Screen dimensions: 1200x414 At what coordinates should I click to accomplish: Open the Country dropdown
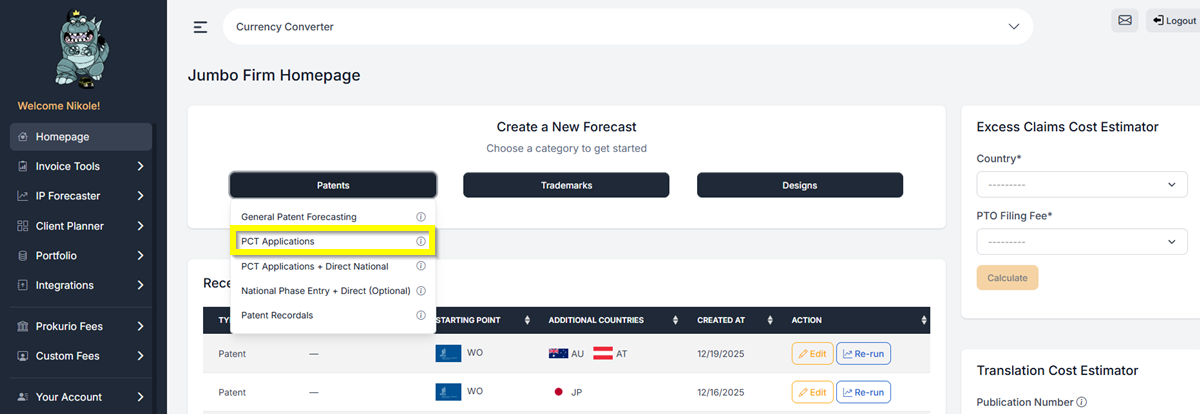[x=1081, y=185]
